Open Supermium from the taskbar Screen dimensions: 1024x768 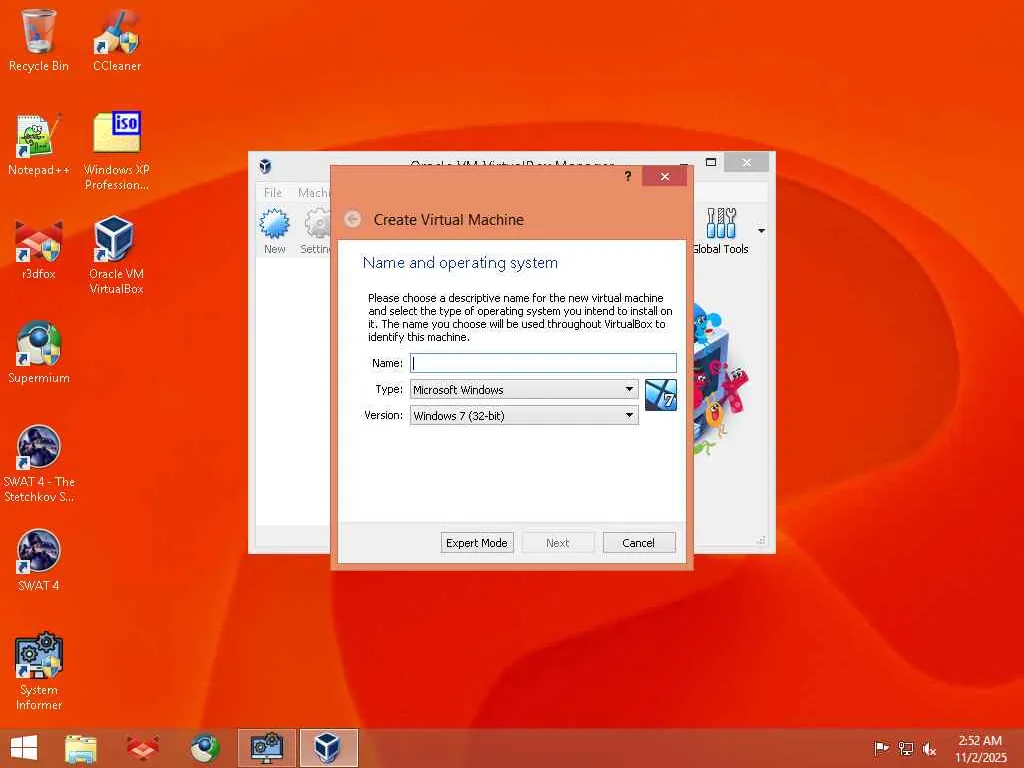204,748
